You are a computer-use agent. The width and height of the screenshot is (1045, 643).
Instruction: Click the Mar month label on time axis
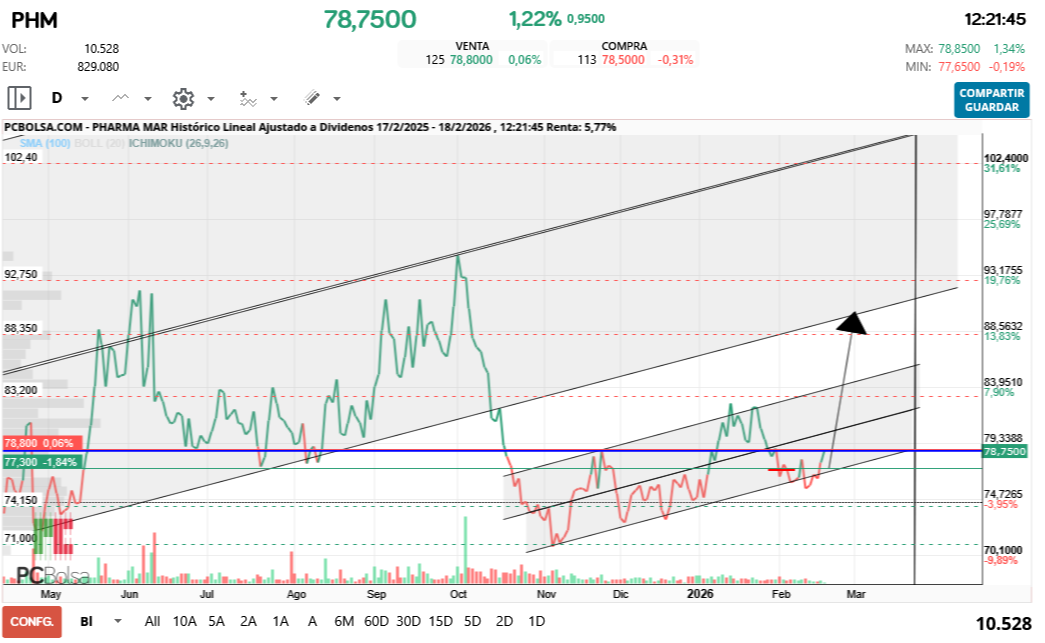[856, 594]
